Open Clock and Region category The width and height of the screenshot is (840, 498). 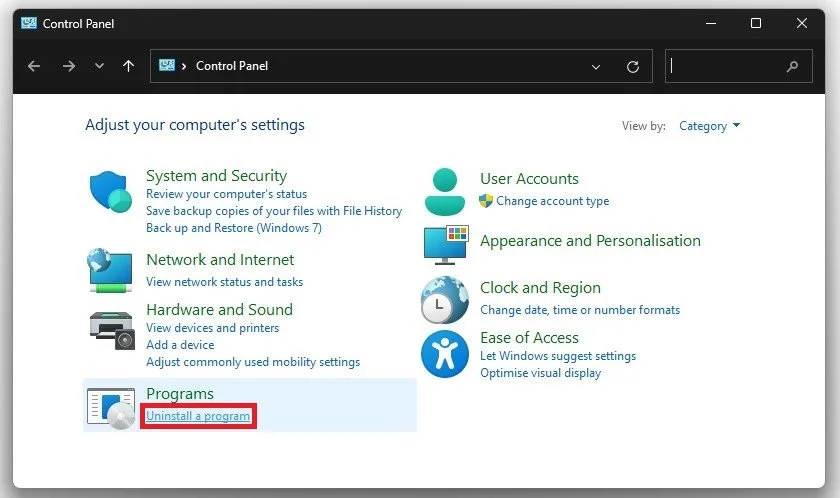[540, 288]
